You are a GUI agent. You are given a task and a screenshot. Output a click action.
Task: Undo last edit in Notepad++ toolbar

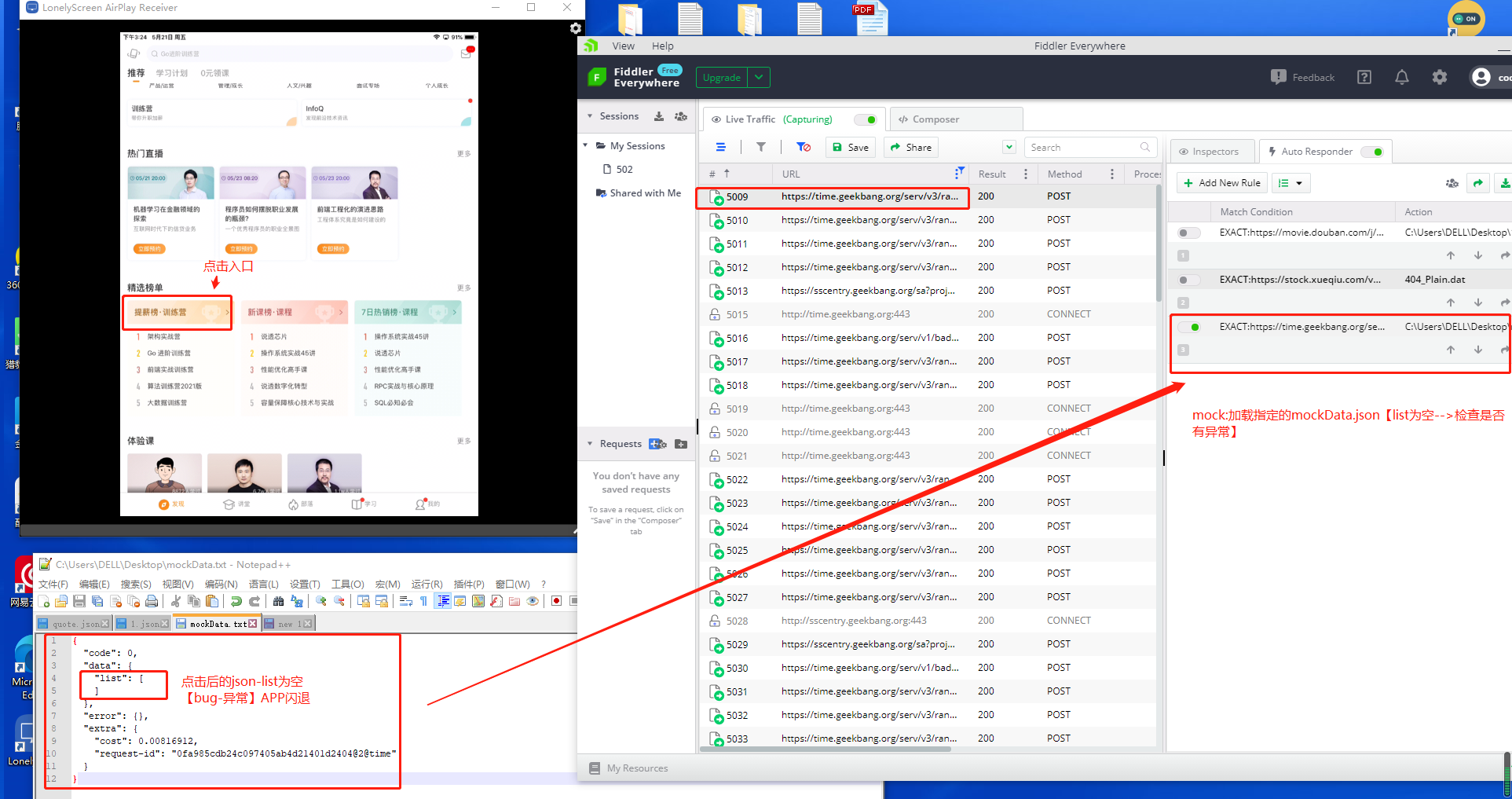tap(236, 601)
